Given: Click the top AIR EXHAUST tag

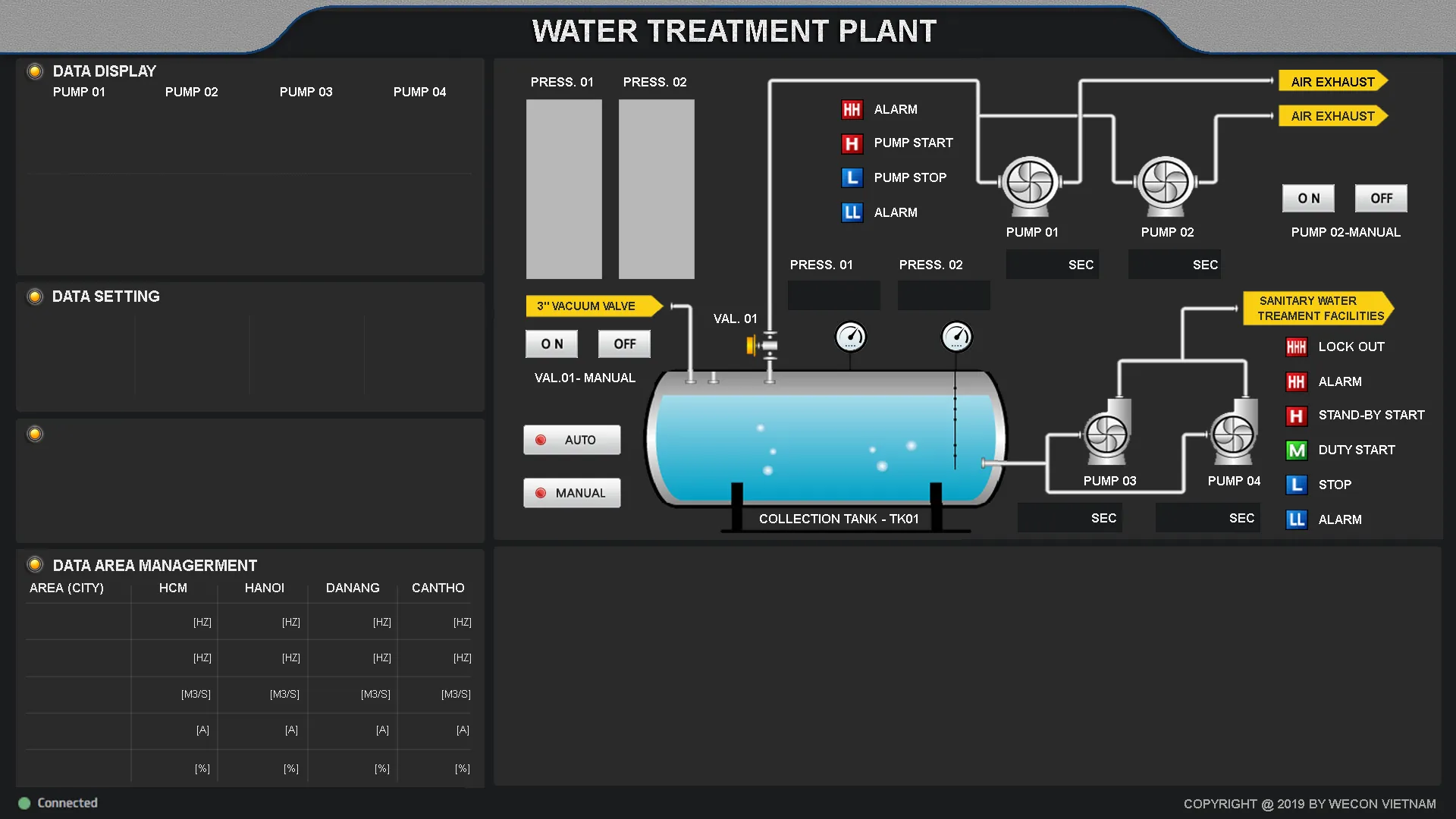Looking at the screenshot, I should click(1333, 81).
